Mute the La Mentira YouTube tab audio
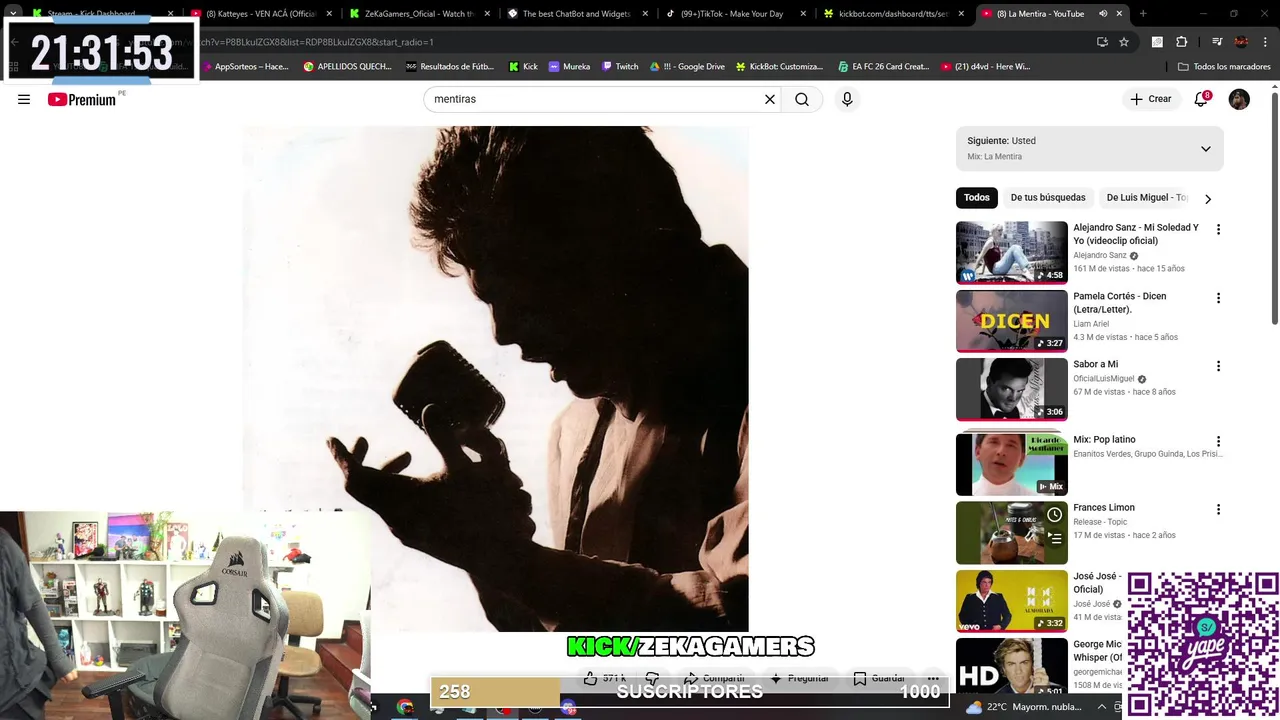Viewport: 1280px width, 720px height. 1102,14
